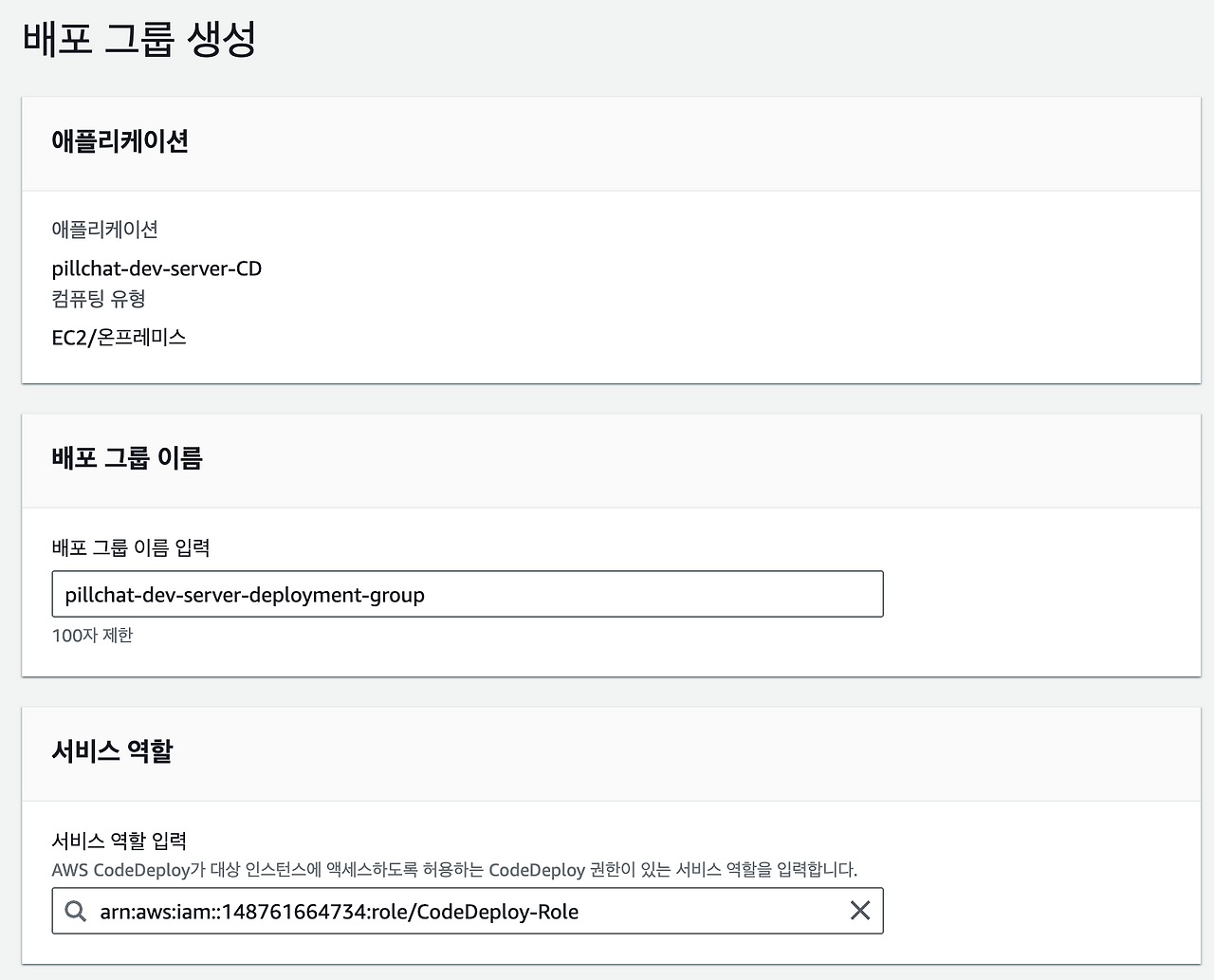Image resolution: width=1214 pixels, height=980 pixels.
Task: Click the 100자 제한 hint text
Action: [x=92, y=636]
